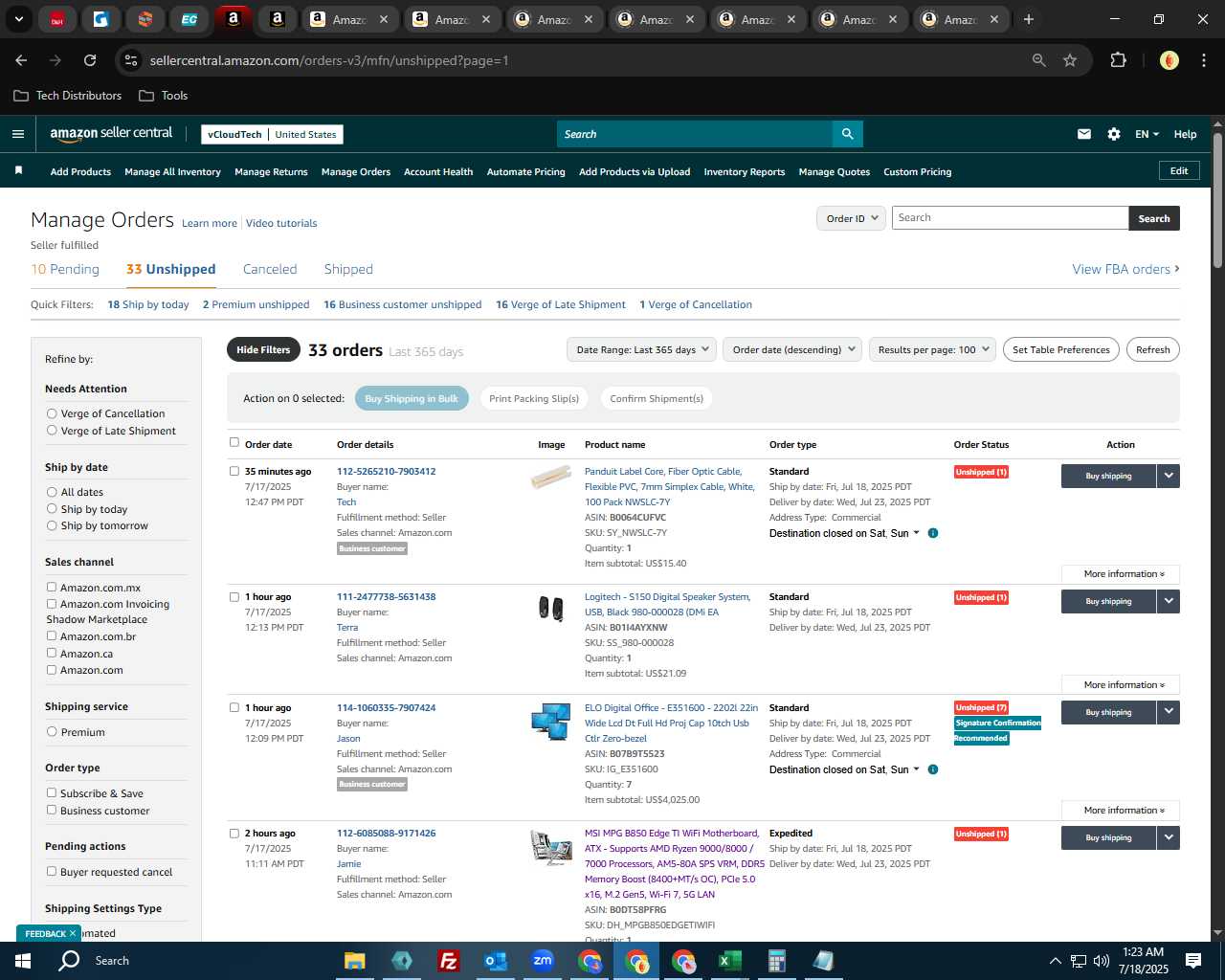Viewport: 1225px width, 980px height.
Task: Click the Refresh orders button
Action: (x=1152, y=349)
